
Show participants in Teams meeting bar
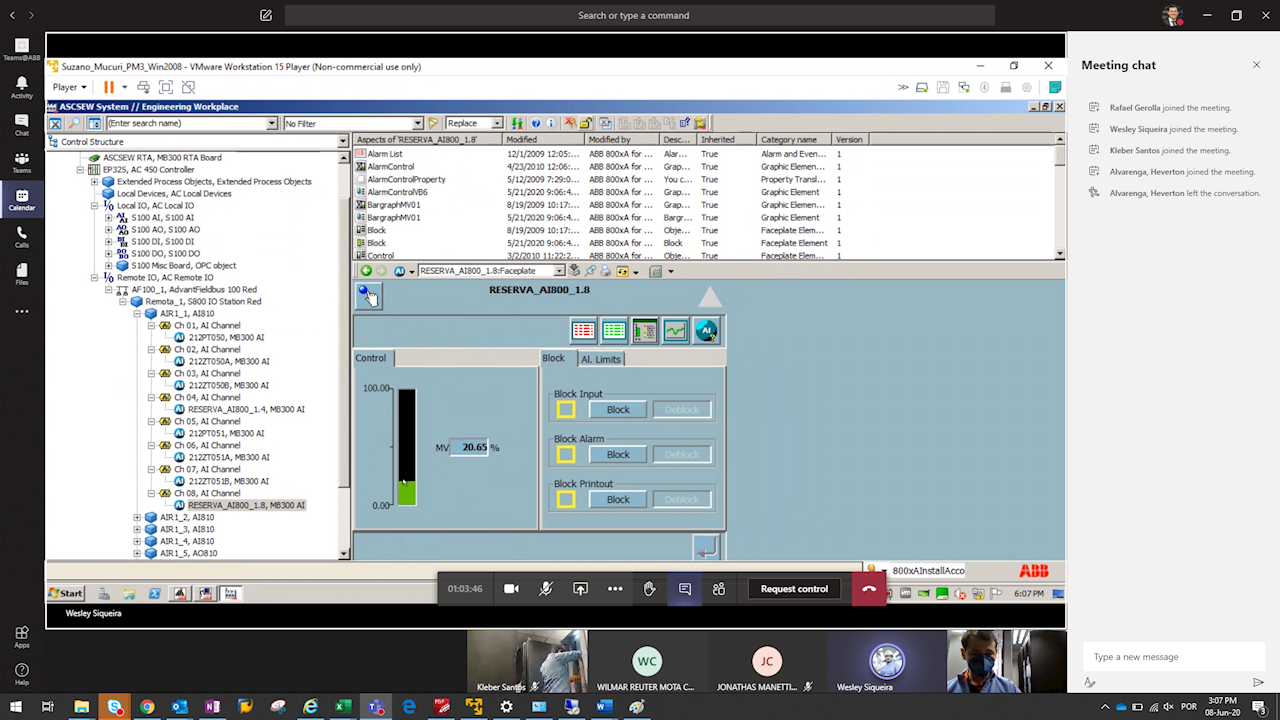click(x=718, y=589)
